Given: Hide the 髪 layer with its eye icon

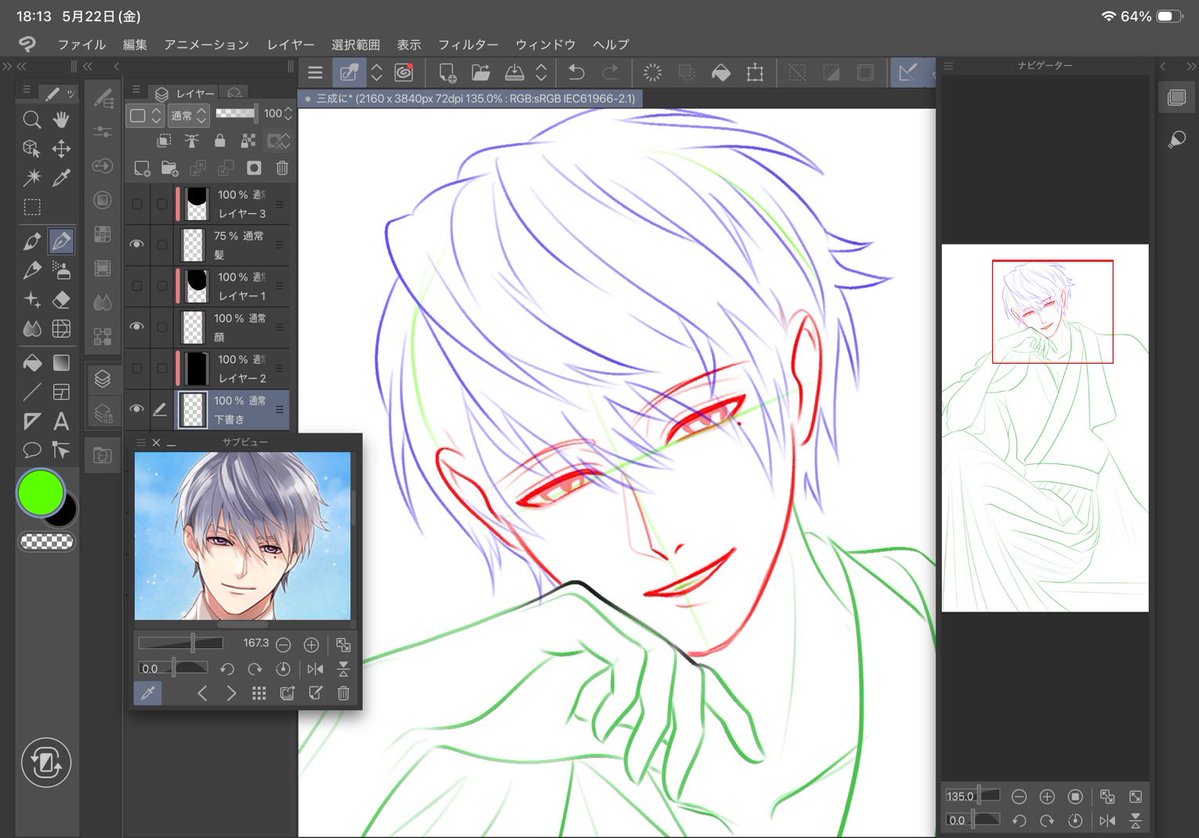Looking at the screenshot, I should [137, 244].
